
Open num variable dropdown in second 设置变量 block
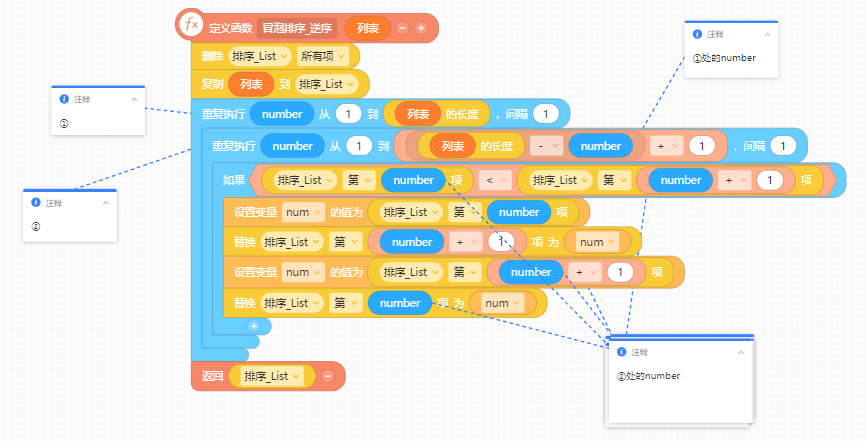303,272
